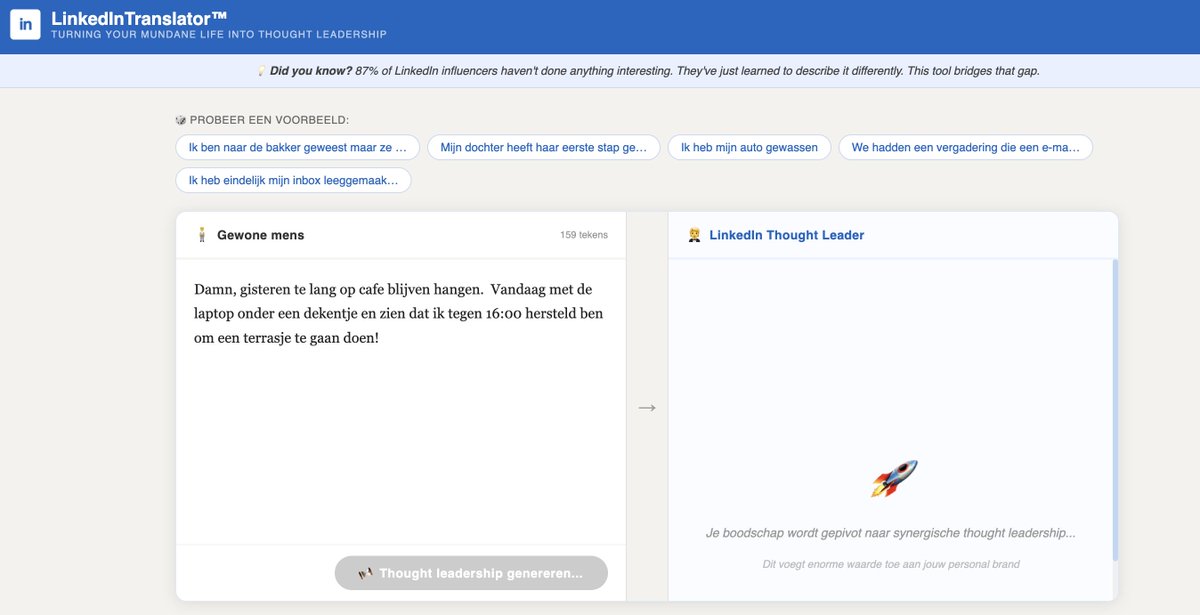The height and width of the screenshot is (615, 1200).
Task: Click the 'Thought leadership genereren...' button
Action: (x=471, y=573)
